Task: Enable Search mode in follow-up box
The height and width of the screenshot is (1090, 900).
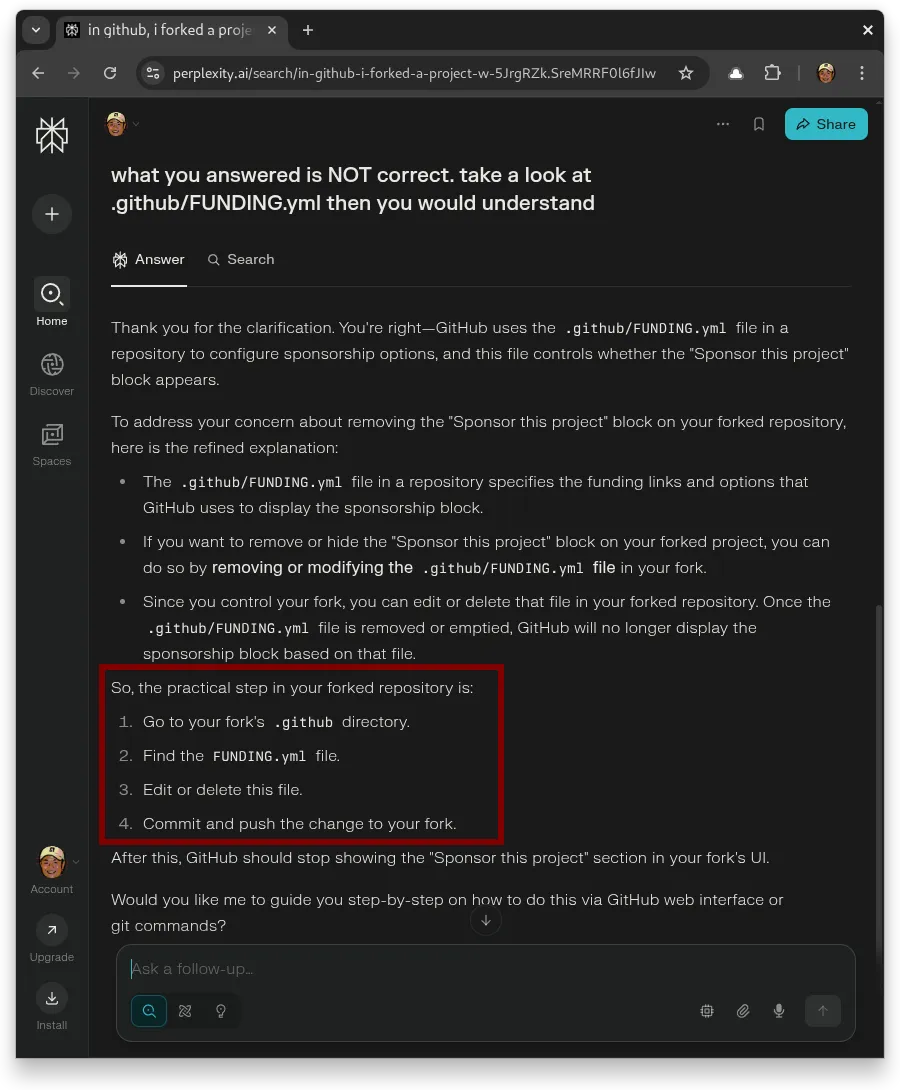Action: [x=149, y=1011]
